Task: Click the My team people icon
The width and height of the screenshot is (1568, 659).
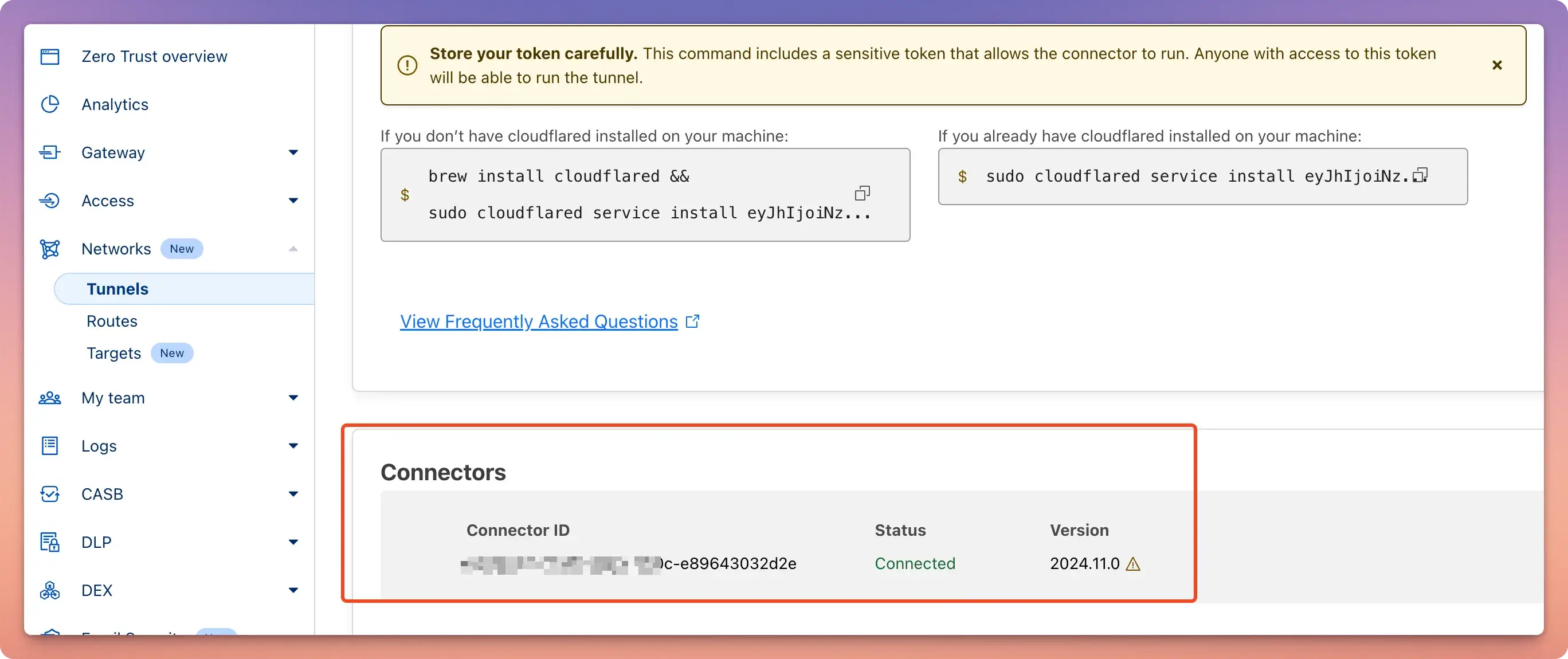Action: click(x=50, y=398)
